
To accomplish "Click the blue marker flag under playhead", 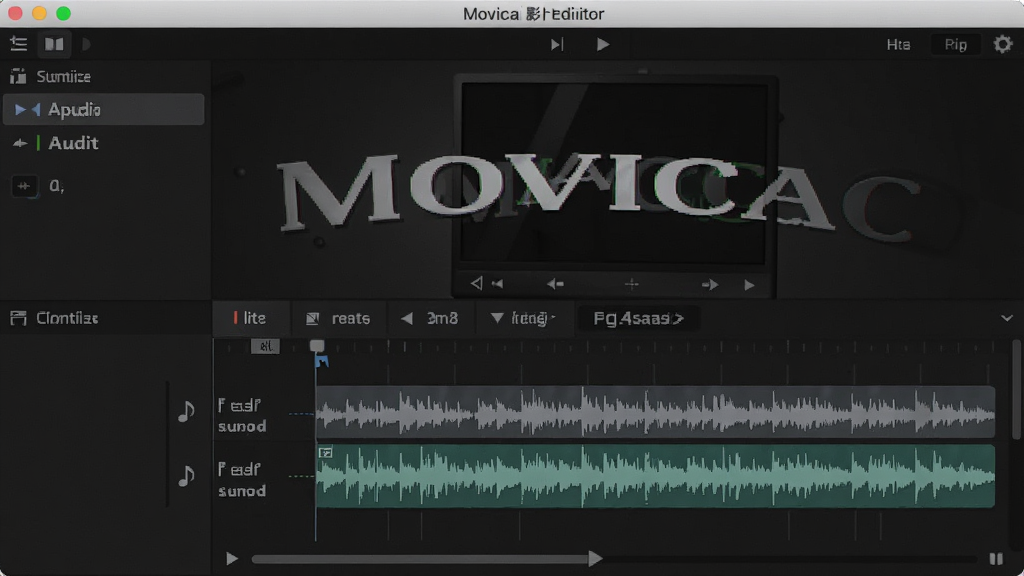I will click(x=322, y=361).
